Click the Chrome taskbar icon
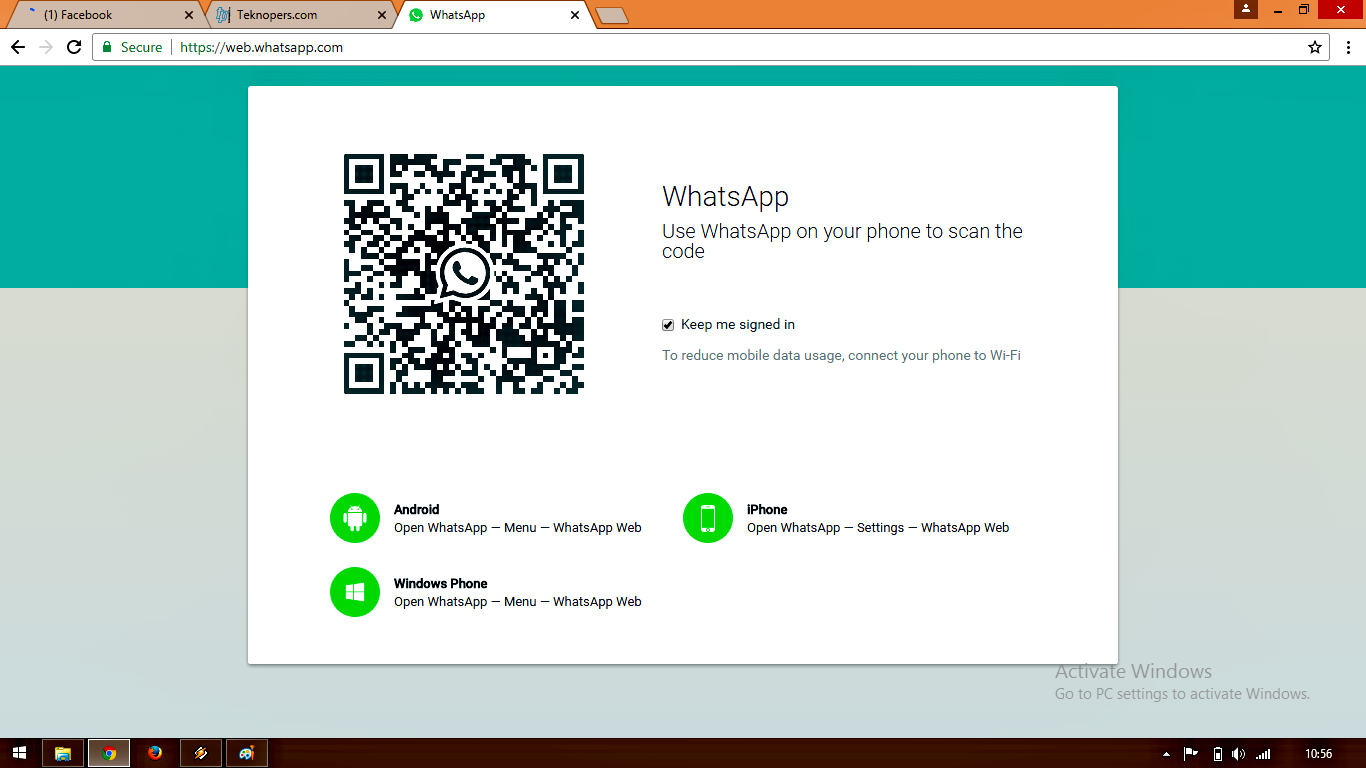 pyautogui.click(x=109, y=753)
